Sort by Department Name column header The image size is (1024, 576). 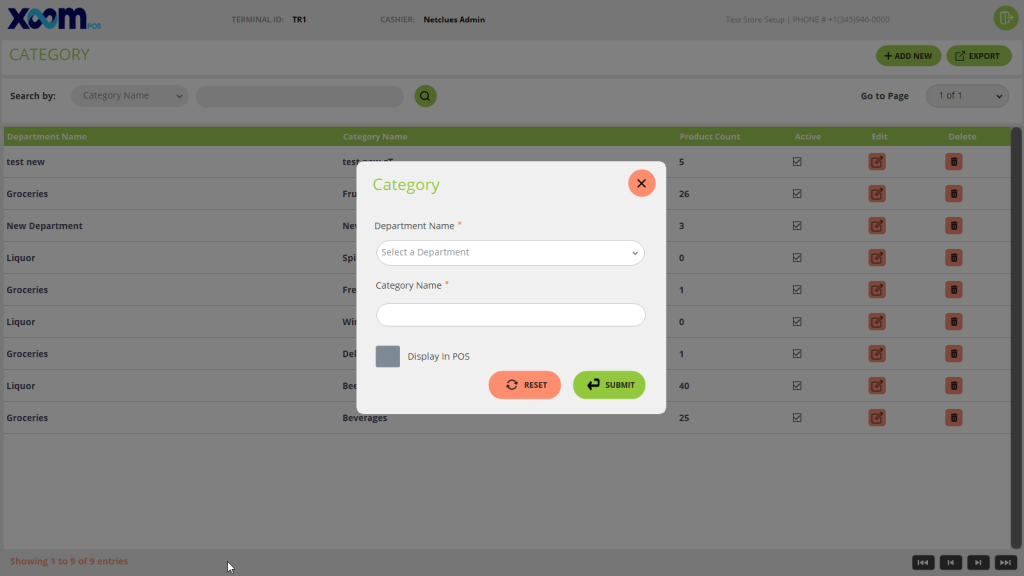[47, 137]
